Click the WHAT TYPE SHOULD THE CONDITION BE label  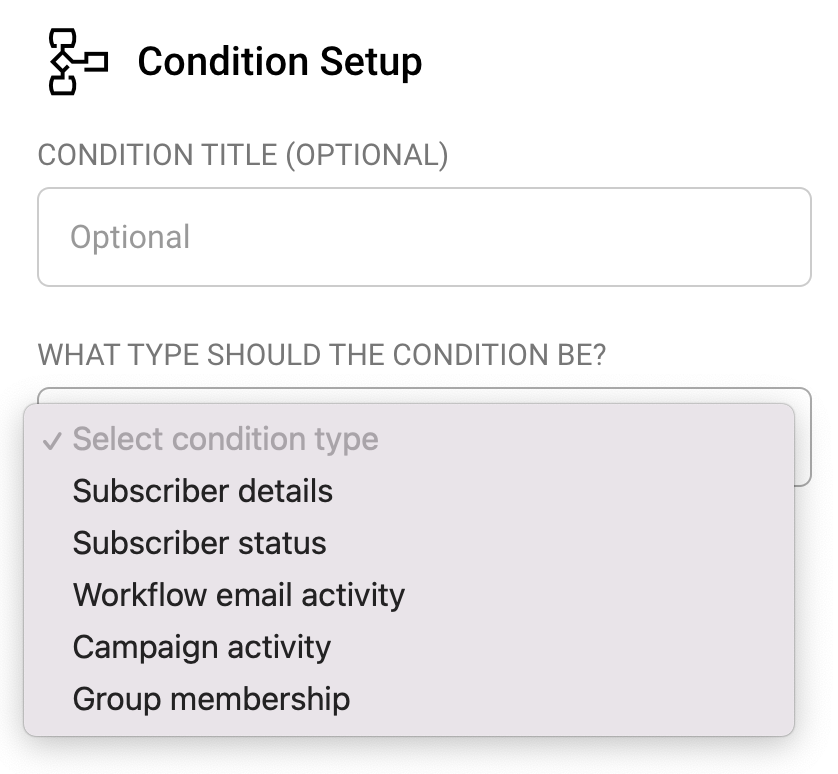pyautogui.click(x=322, y=355)
